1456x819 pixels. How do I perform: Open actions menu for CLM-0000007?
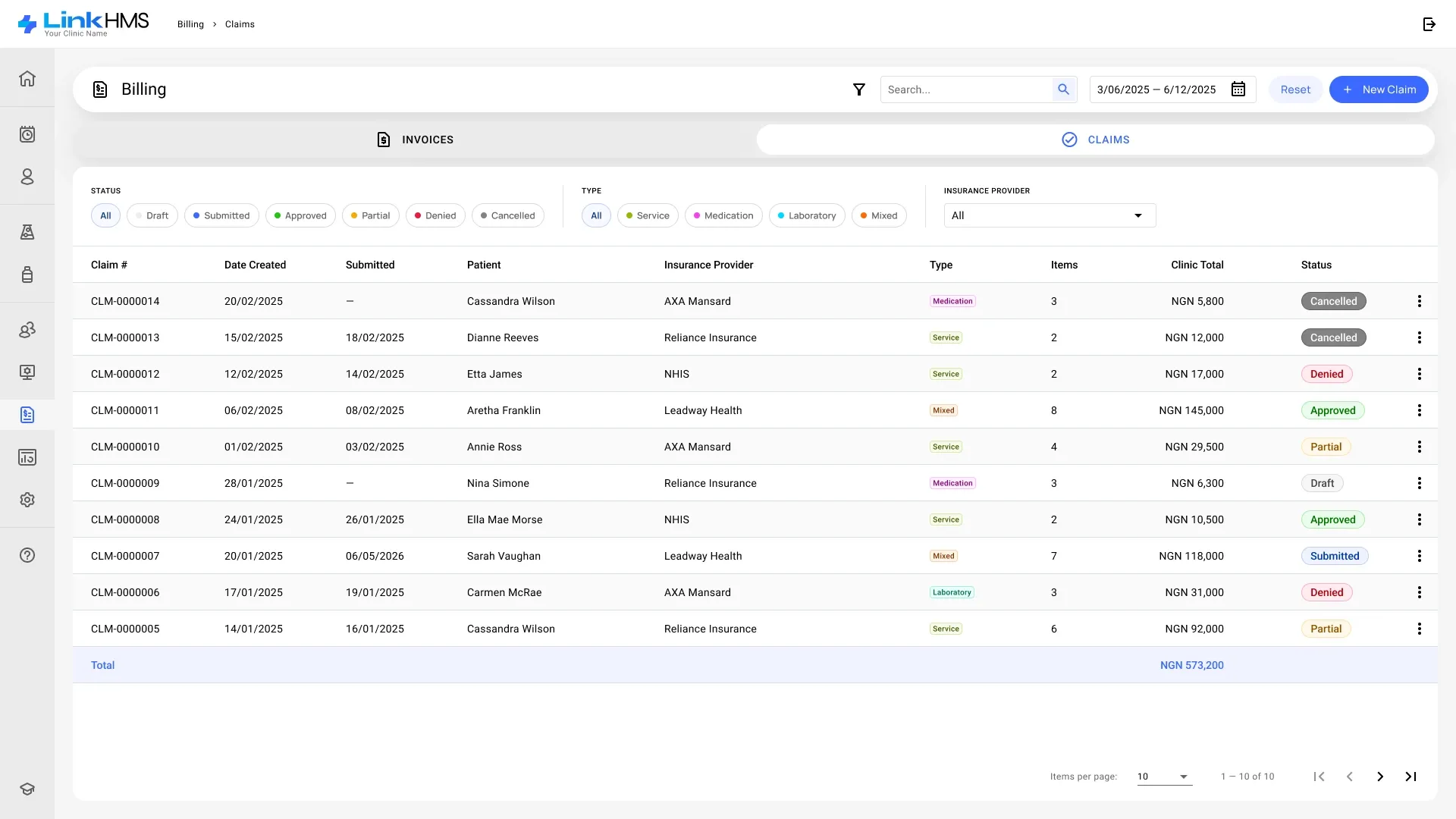pos(1420,556)
